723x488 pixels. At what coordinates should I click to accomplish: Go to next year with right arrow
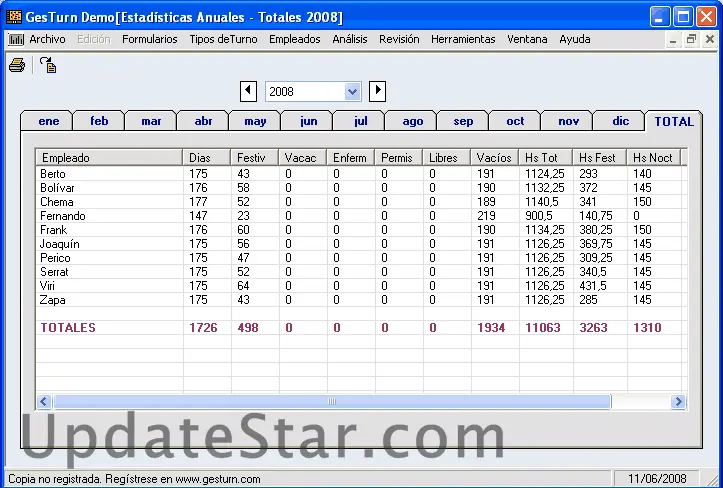pos(377,91)
